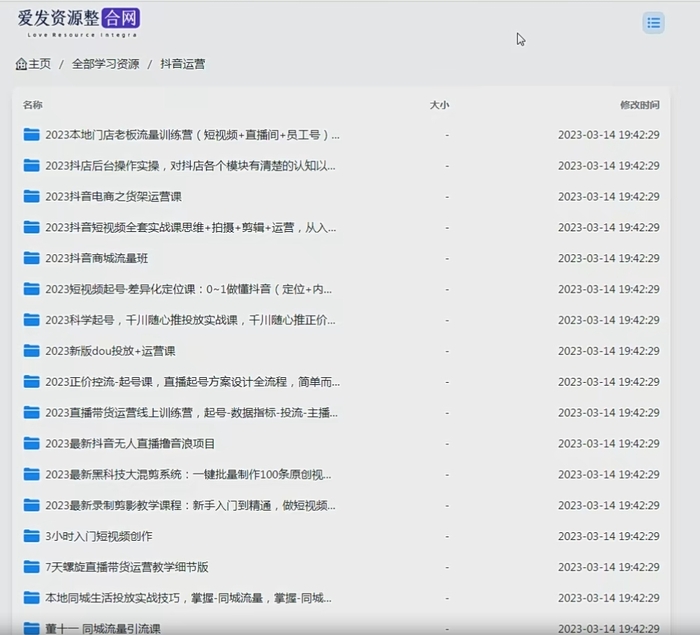Image resolution: width=700 pixels, height=635 pixels.
Task: Sort by the 大小 column header
Action: point(439,105)
